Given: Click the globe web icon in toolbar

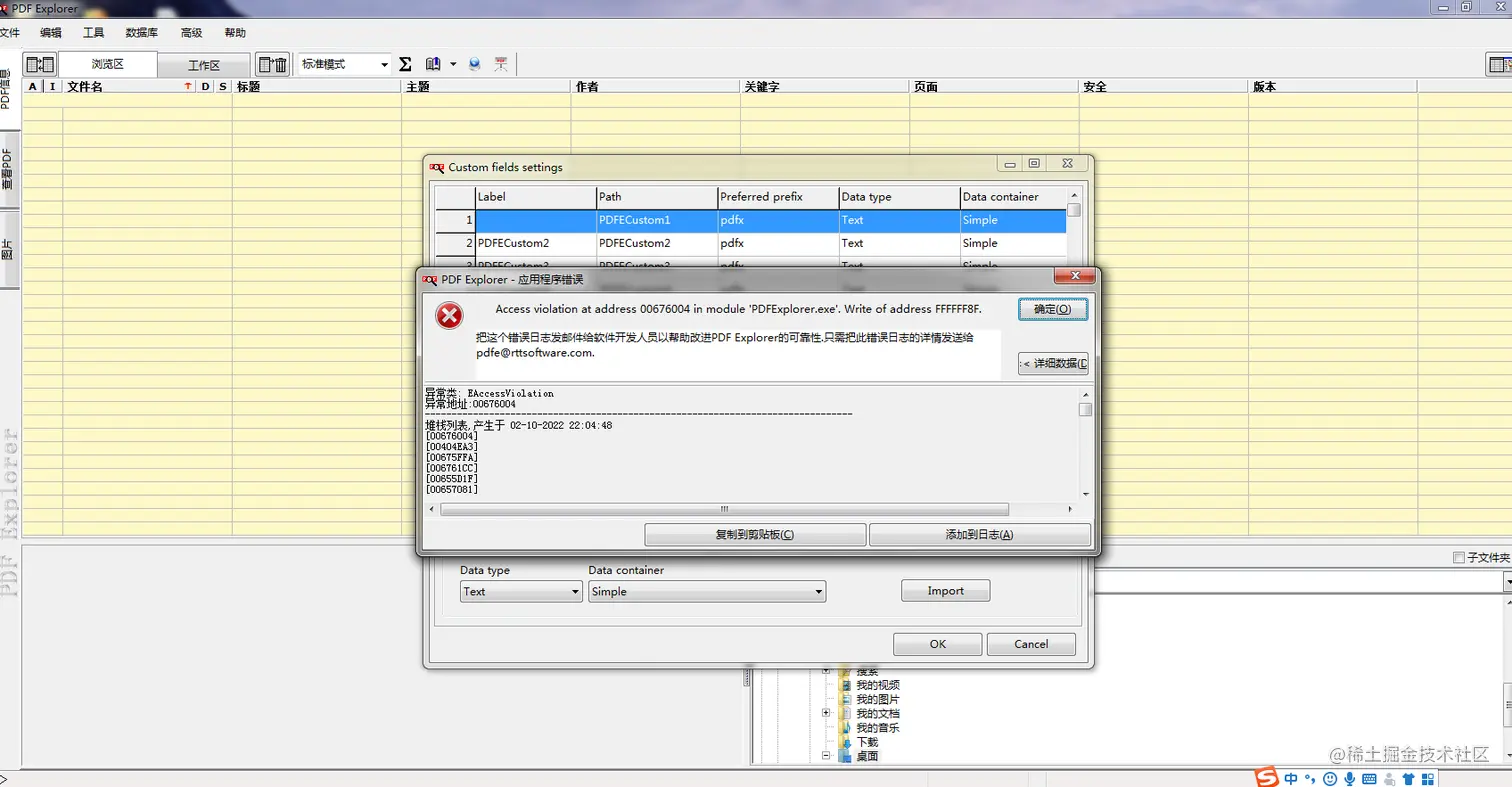Looking at the screenshot, I should click(x=474, y=64).
